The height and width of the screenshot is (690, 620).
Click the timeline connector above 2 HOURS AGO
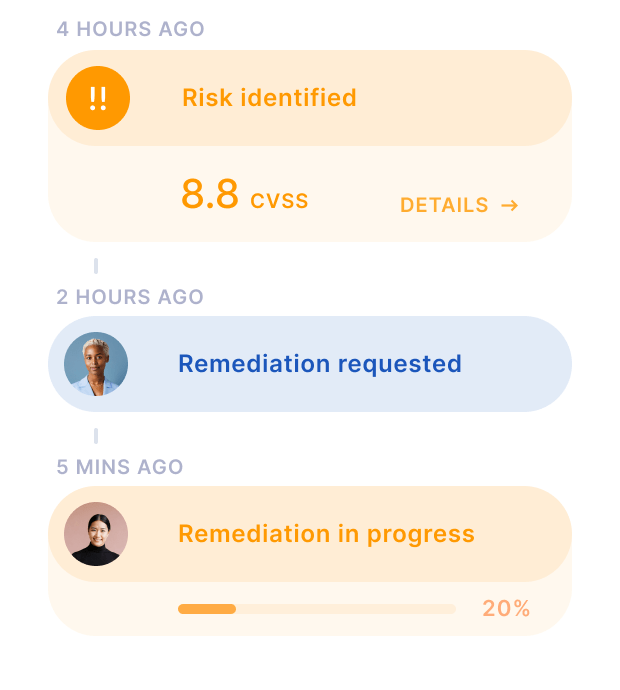[x=96, y=266]
